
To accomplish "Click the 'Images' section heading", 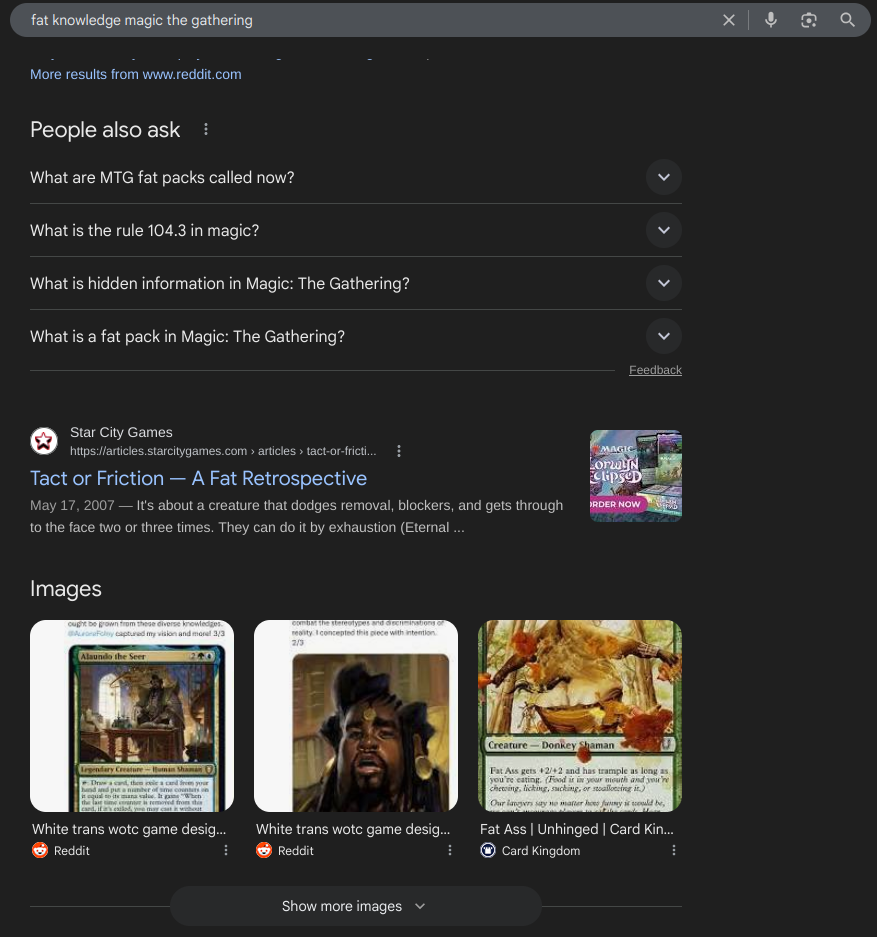I will (x=66, y=589).
